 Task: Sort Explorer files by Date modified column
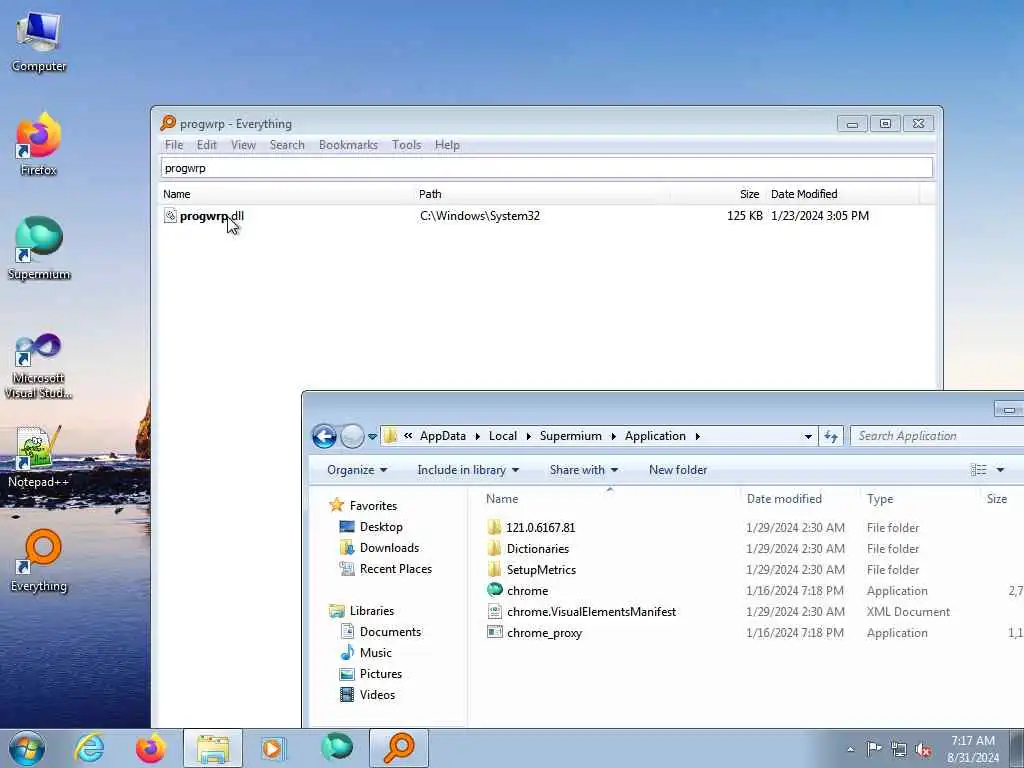[x=784, y=499]
